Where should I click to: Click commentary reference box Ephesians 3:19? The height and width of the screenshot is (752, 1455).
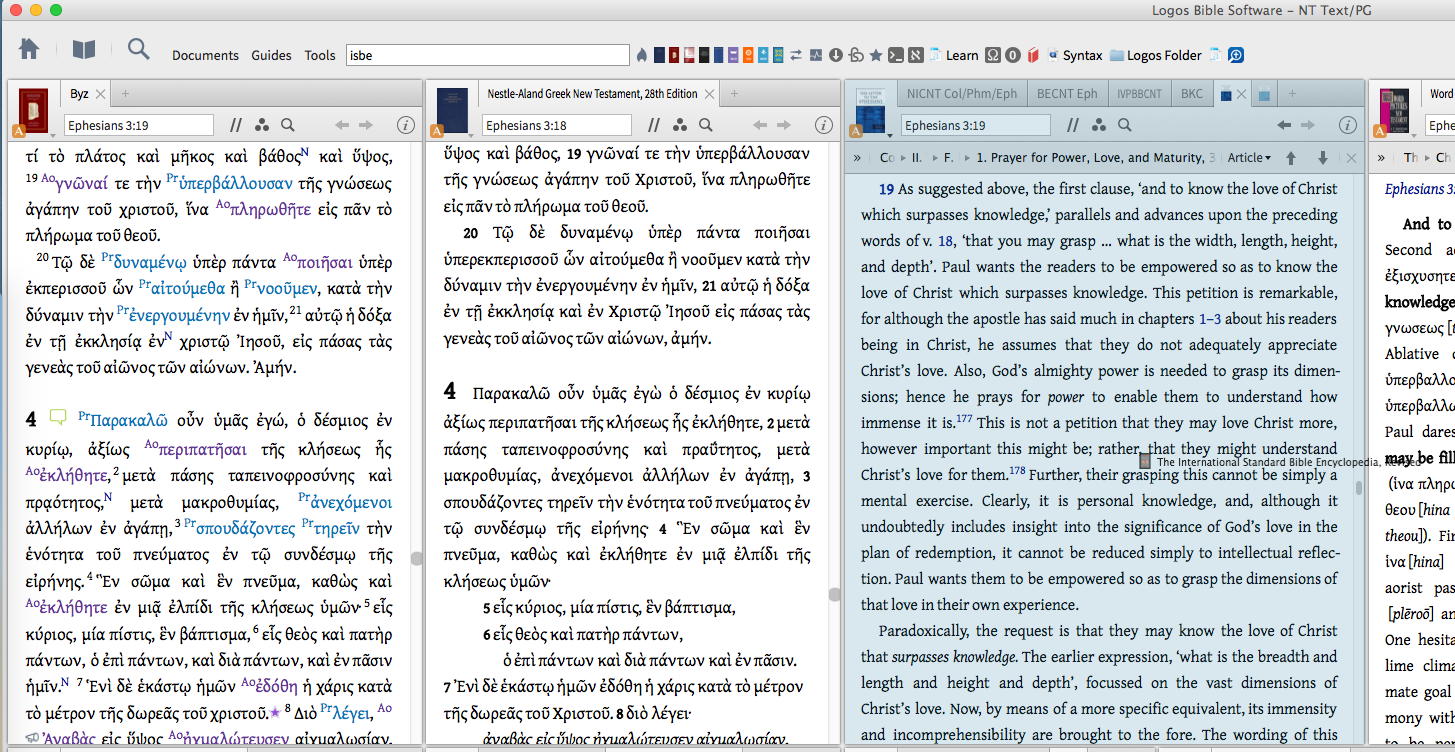[976, 125]
